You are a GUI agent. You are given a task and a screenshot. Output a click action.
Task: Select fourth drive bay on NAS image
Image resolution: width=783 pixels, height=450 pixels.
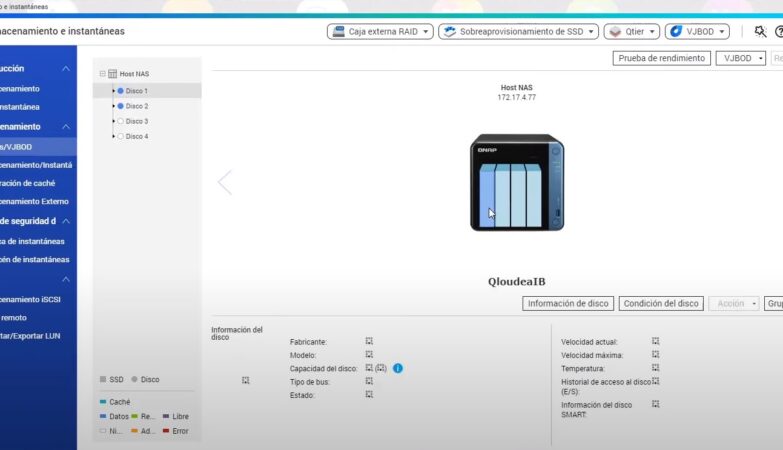click(x=534, y=196)
